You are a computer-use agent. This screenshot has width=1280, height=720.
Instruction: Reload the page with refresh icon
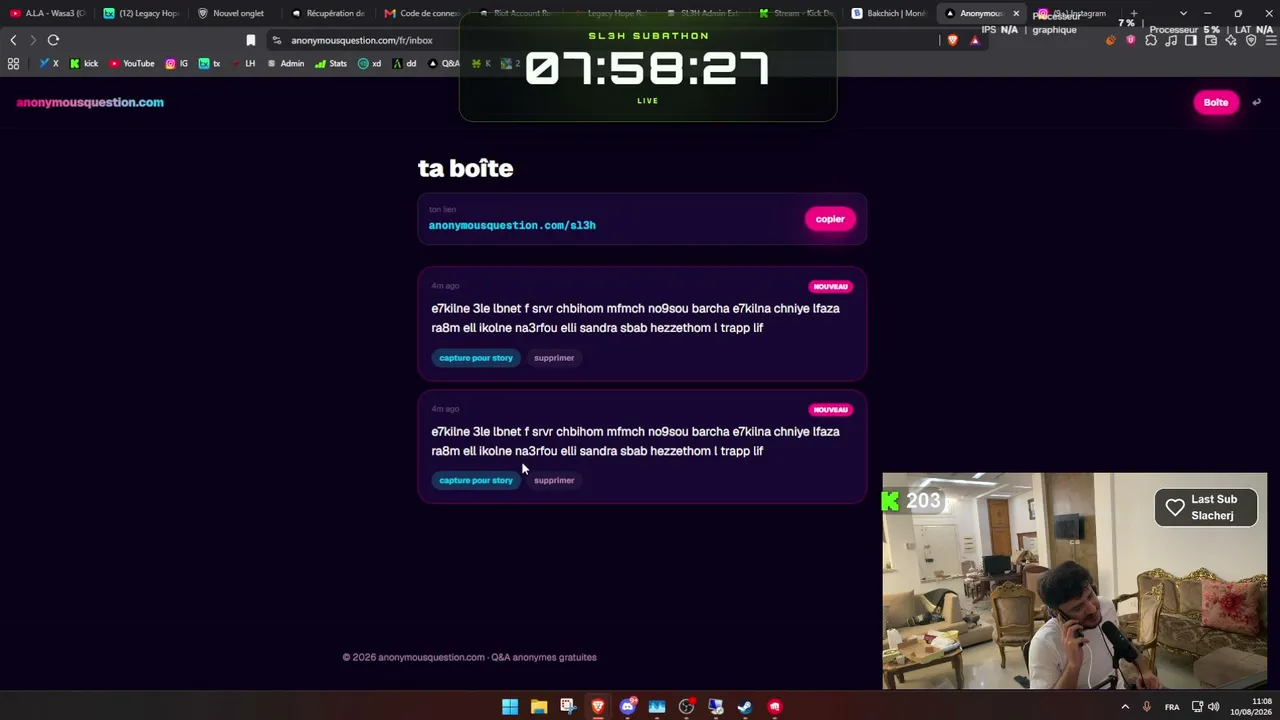pos(53,40)
